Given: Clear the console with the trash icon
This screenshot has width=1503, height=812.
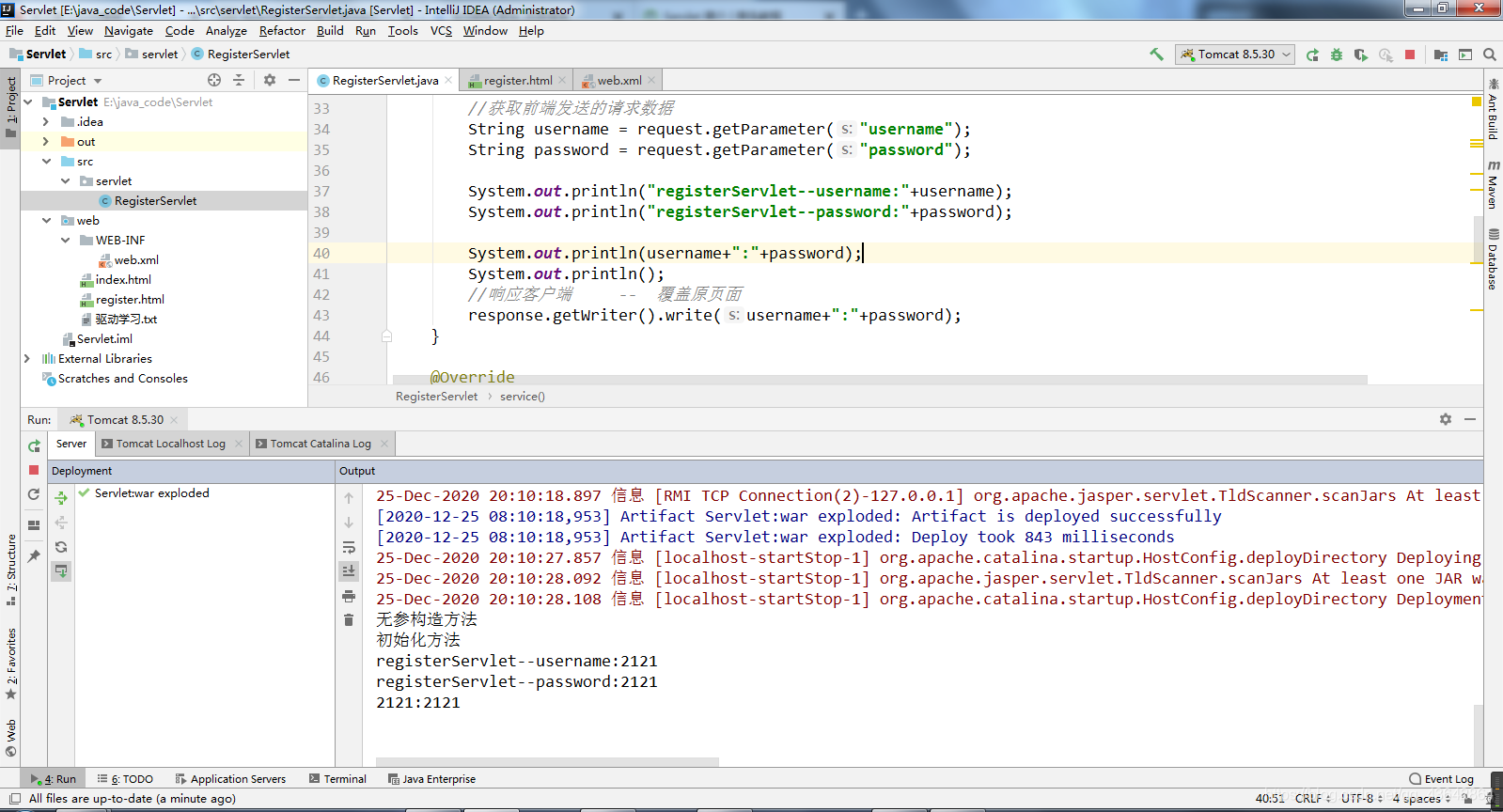Looking at the screenshot, I should 349,619.
